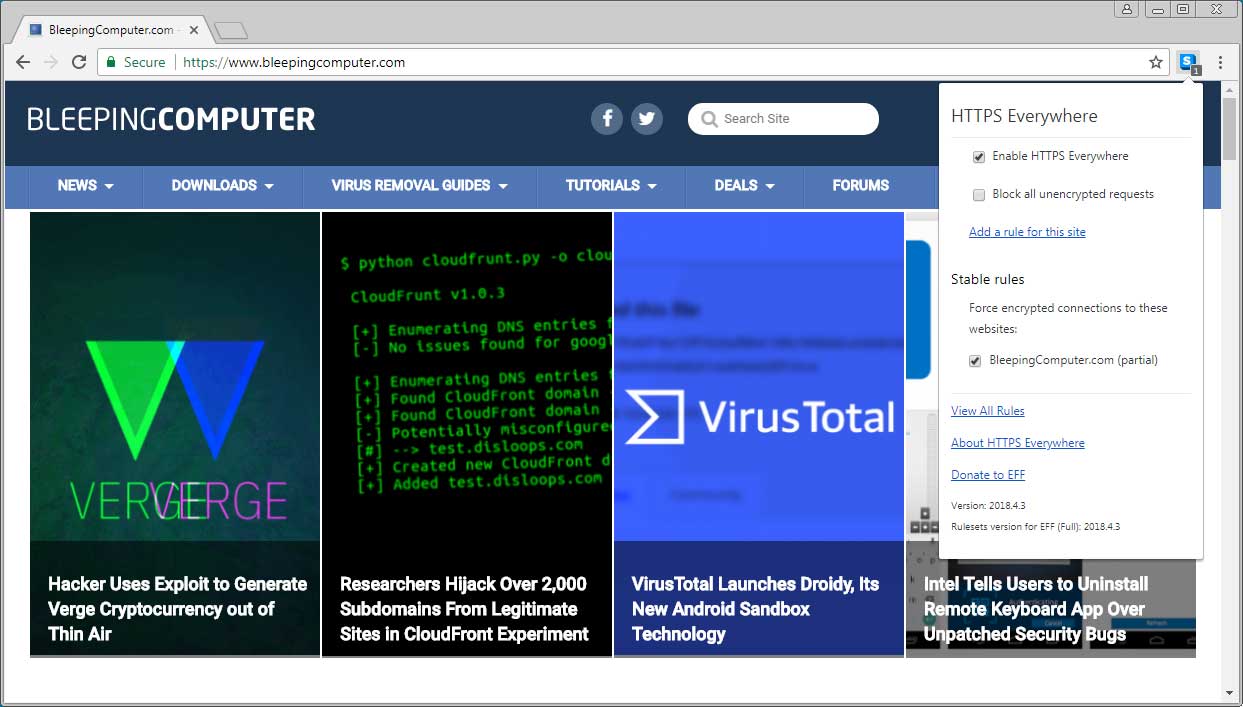Check Block all unencrypted requests
The image size is (1243, 707).
pos(979,195)
